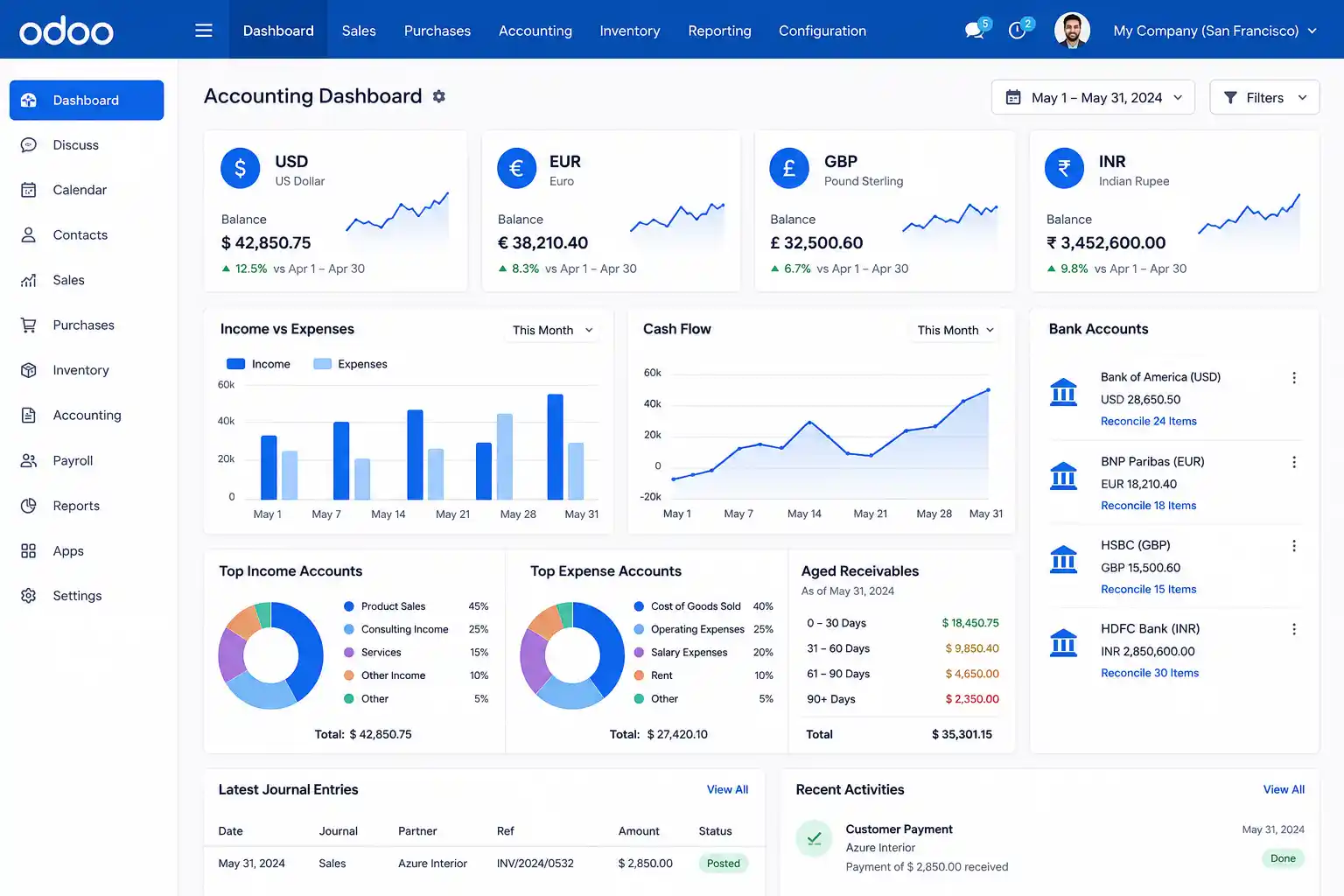Click the Done badge on Customer Payment
This screenshot has width=1344, height=896.
(x=1283, y=858)
